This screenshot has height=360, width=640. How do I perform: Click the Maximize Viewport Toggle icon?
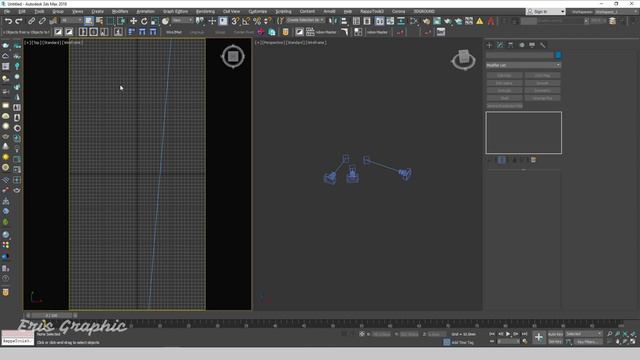pos(633,342)
